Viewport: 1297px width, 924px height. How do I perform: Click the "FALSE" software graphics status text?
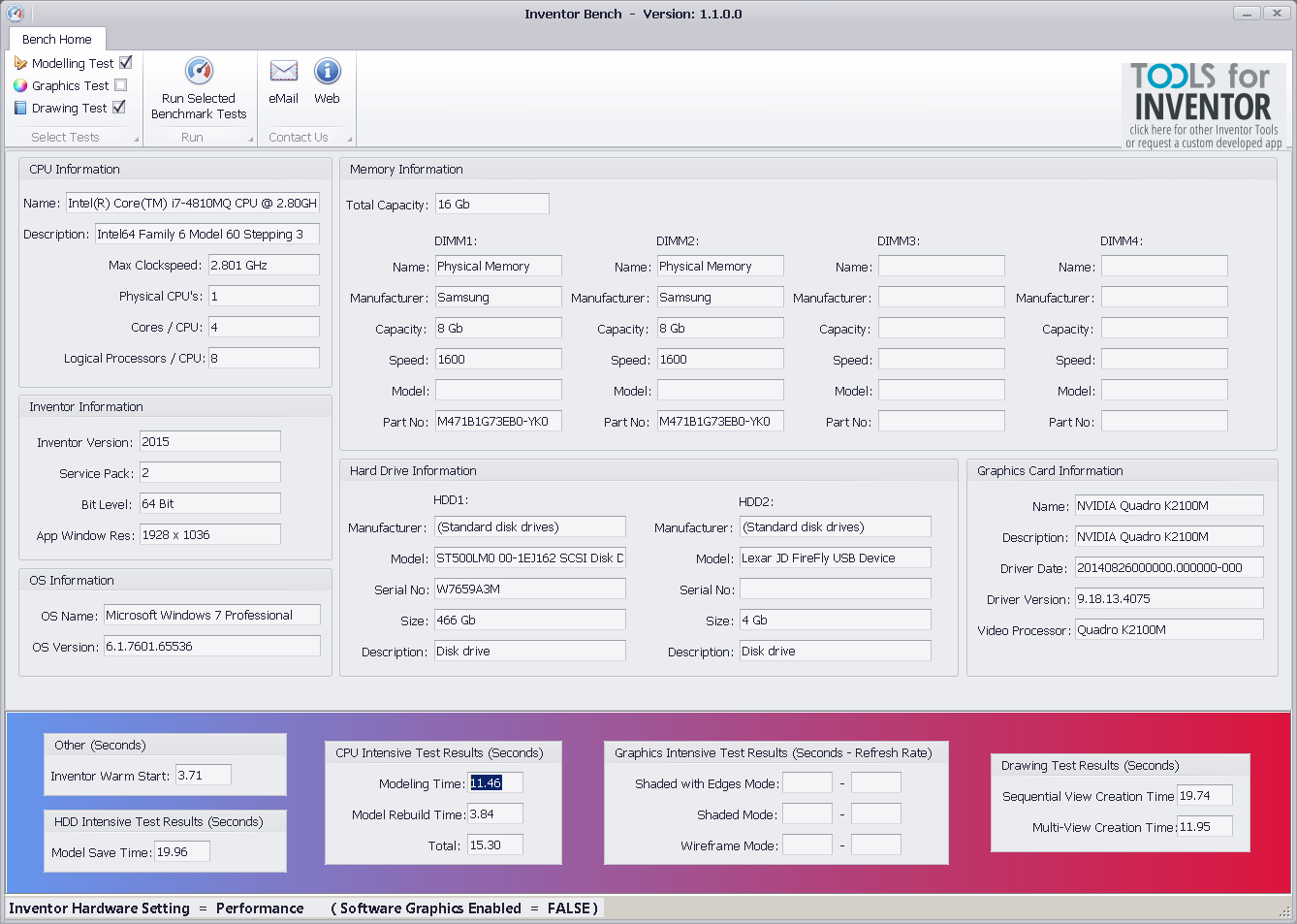click(x=569, y=908)
